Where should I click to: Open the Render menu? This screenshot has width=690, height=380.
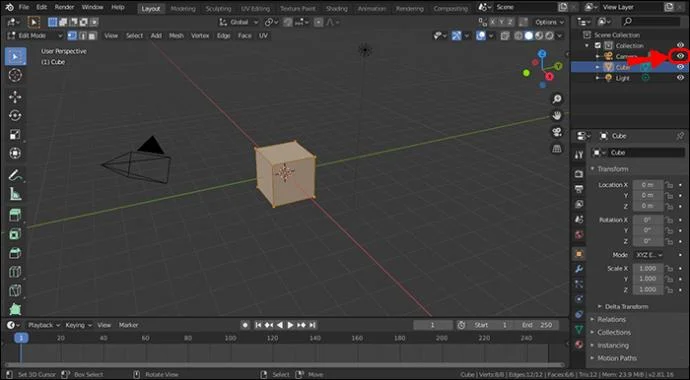point(65,7)
